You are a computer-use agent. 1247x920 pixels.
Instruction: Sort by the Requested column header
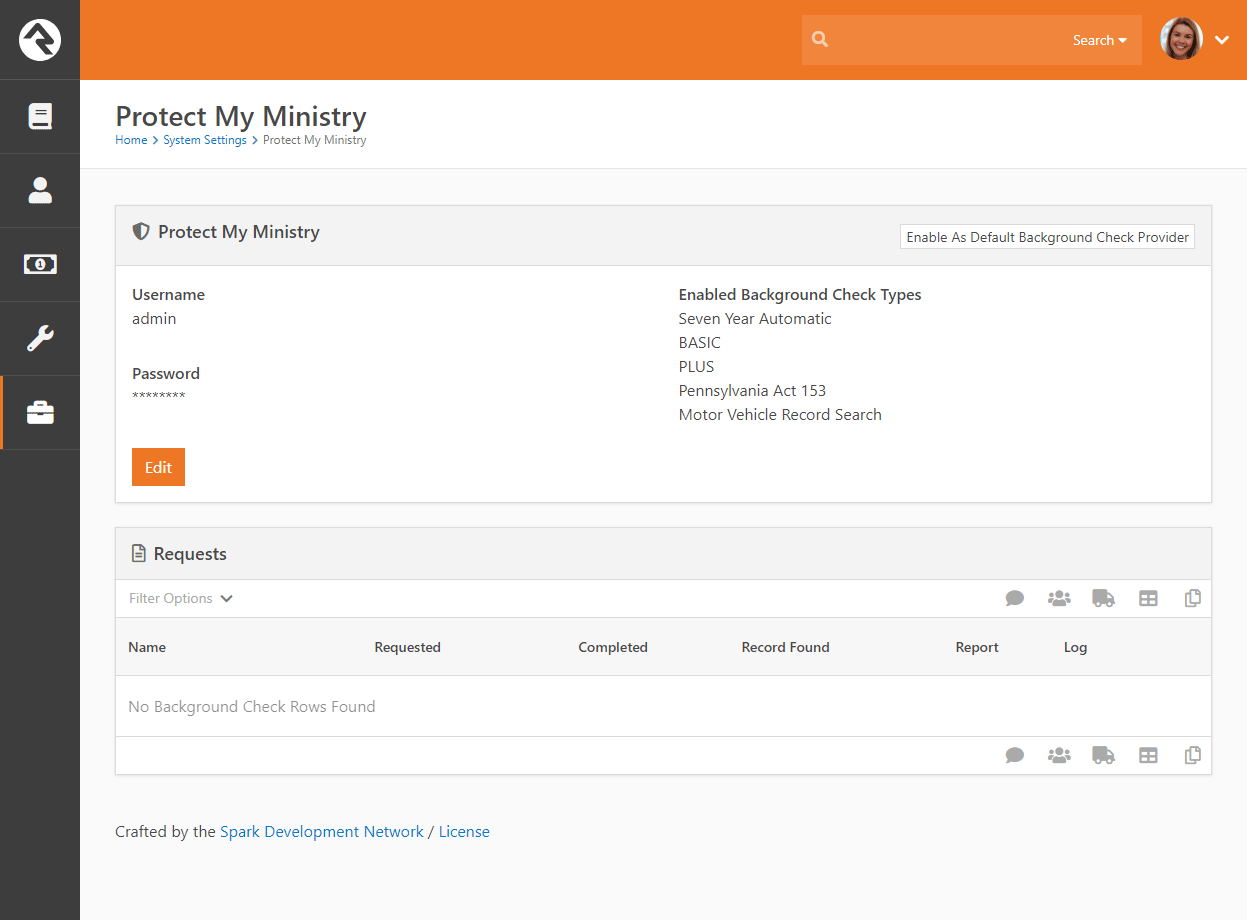(x=407, y=647)
